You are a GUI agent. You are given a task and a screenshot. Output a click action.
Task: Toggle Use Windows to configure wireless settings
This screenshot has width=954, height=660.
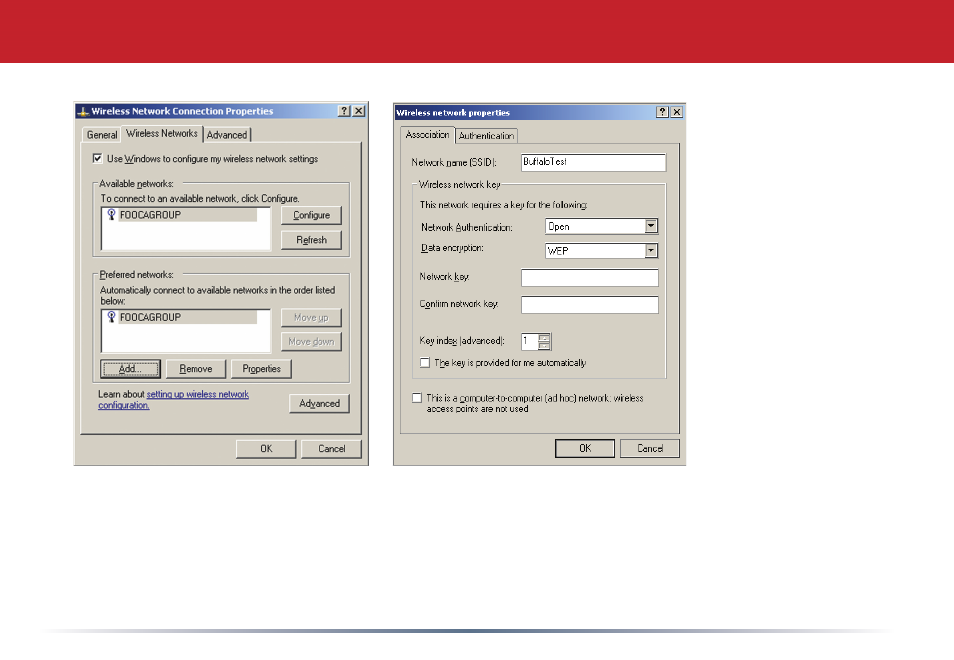(97, 158)
